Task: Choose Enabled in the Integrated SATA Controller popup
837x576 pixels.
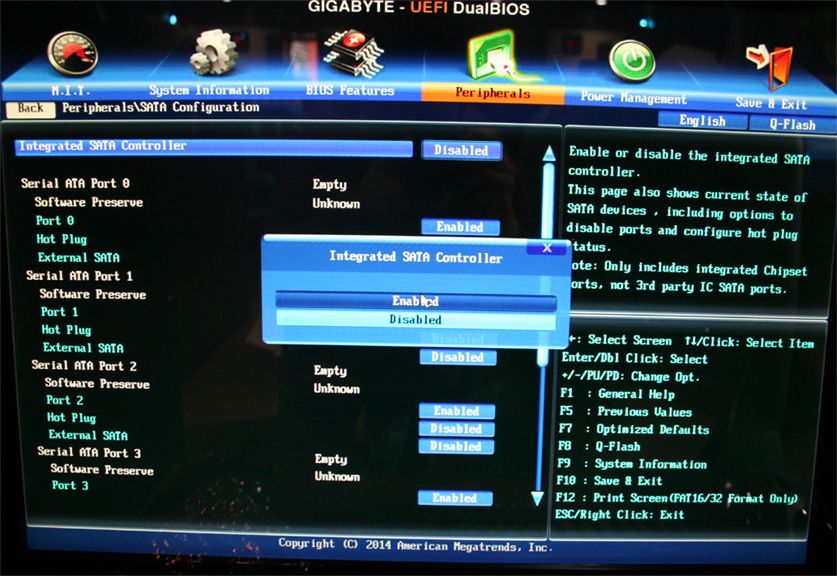Action: point(416,301)
